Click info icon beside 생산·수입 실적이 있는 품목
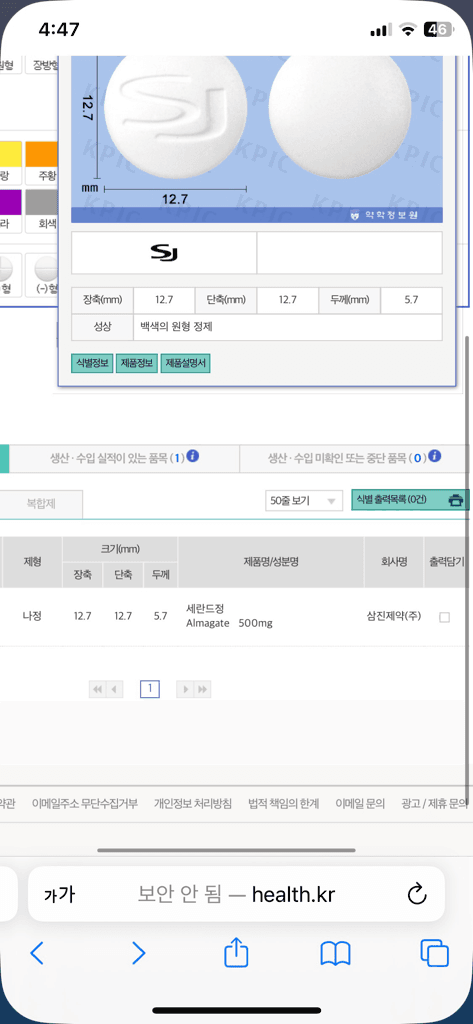 (193, 456)
